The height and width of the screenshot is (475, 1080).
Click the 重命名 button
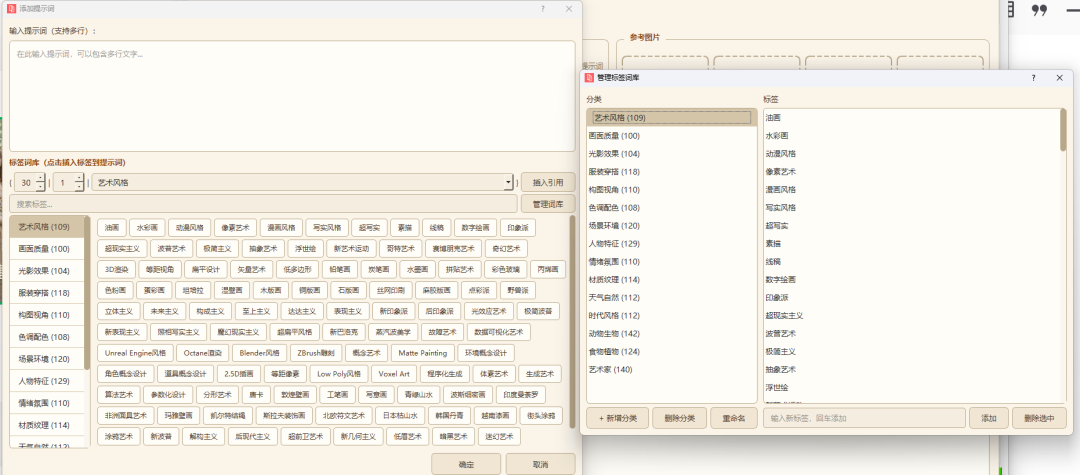[x=734, y=418]
